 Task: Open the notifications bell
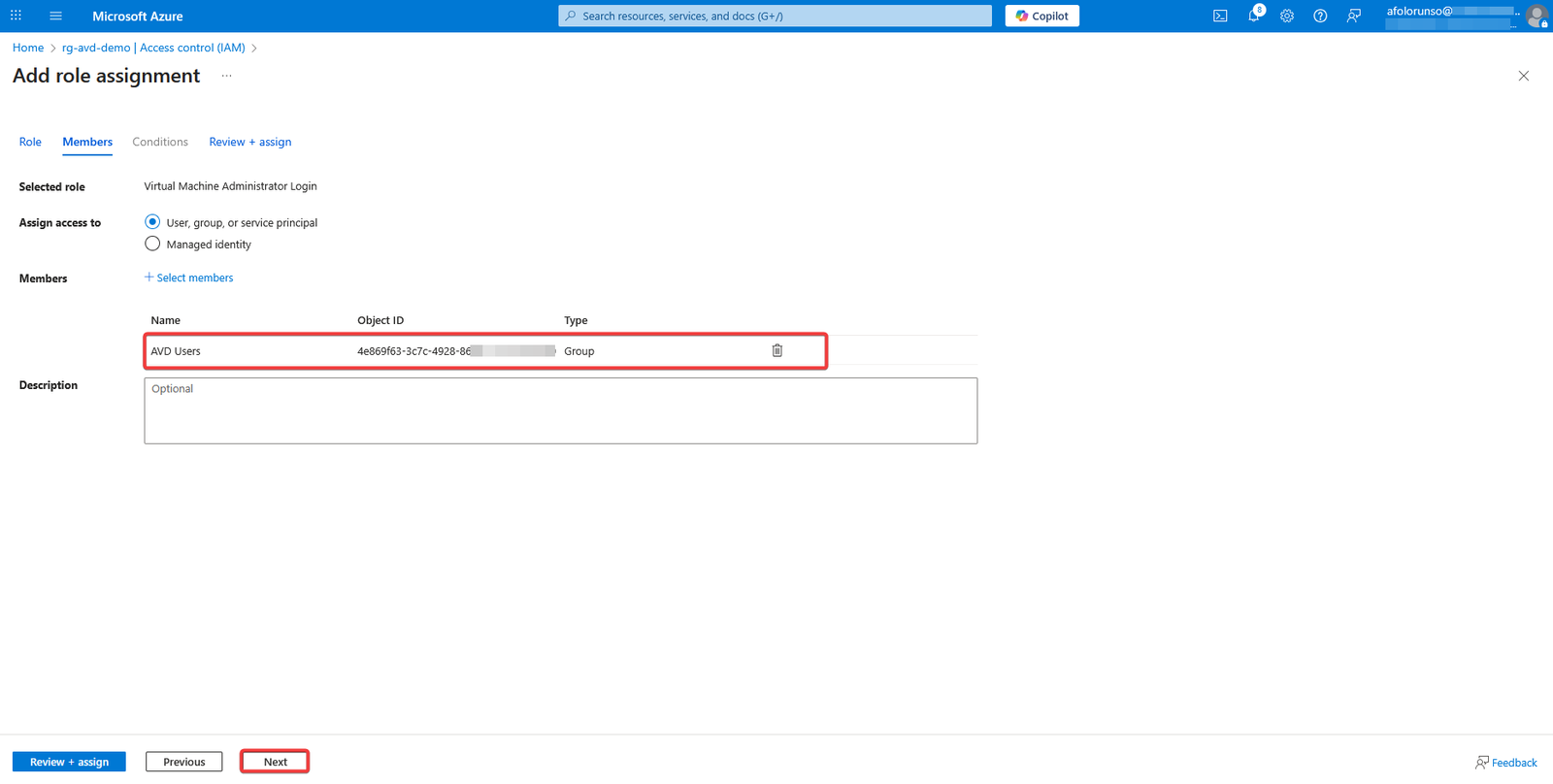point(1253,16)
